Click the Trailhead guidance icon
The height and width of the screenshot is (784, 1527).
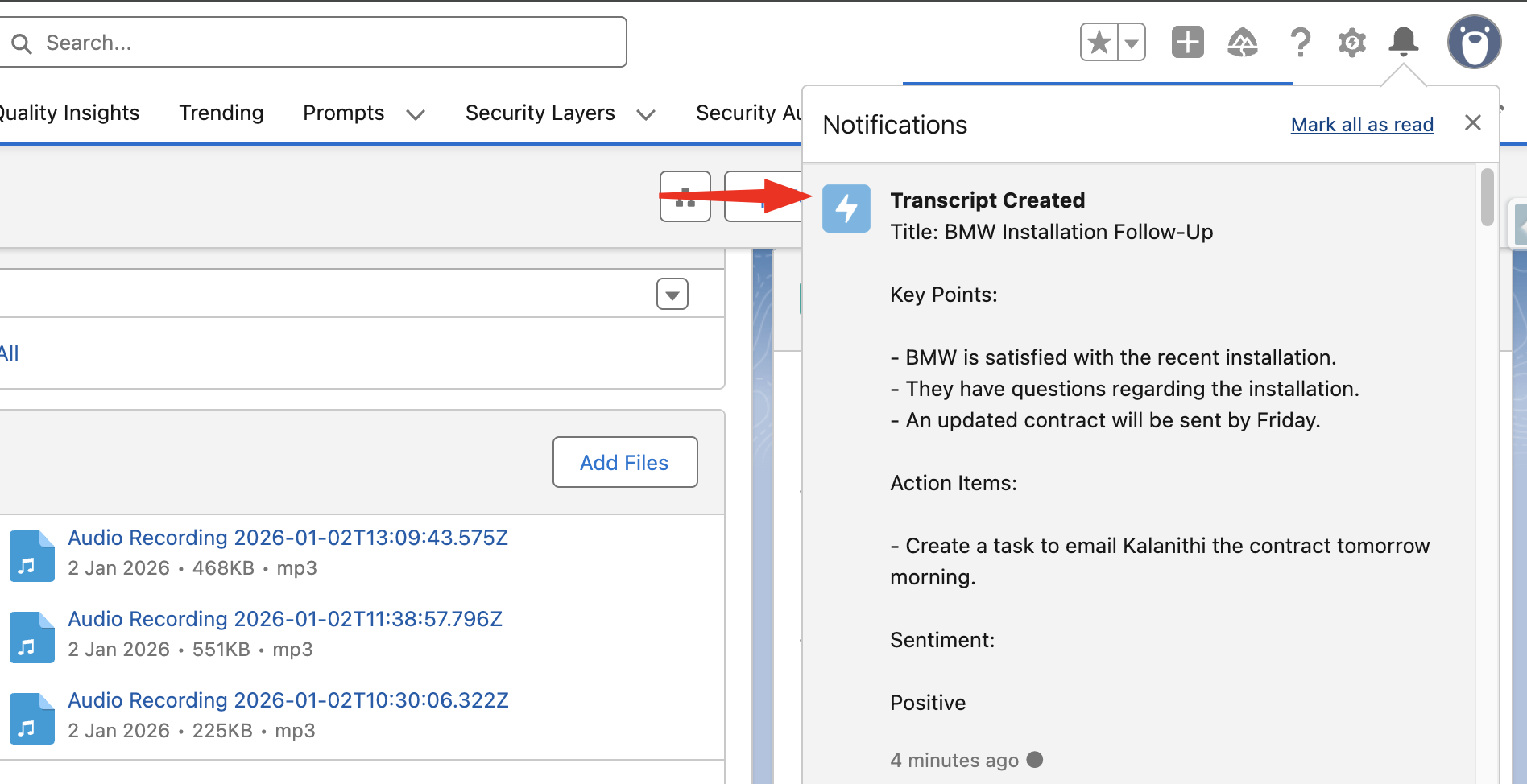(x=1243, y=43)
